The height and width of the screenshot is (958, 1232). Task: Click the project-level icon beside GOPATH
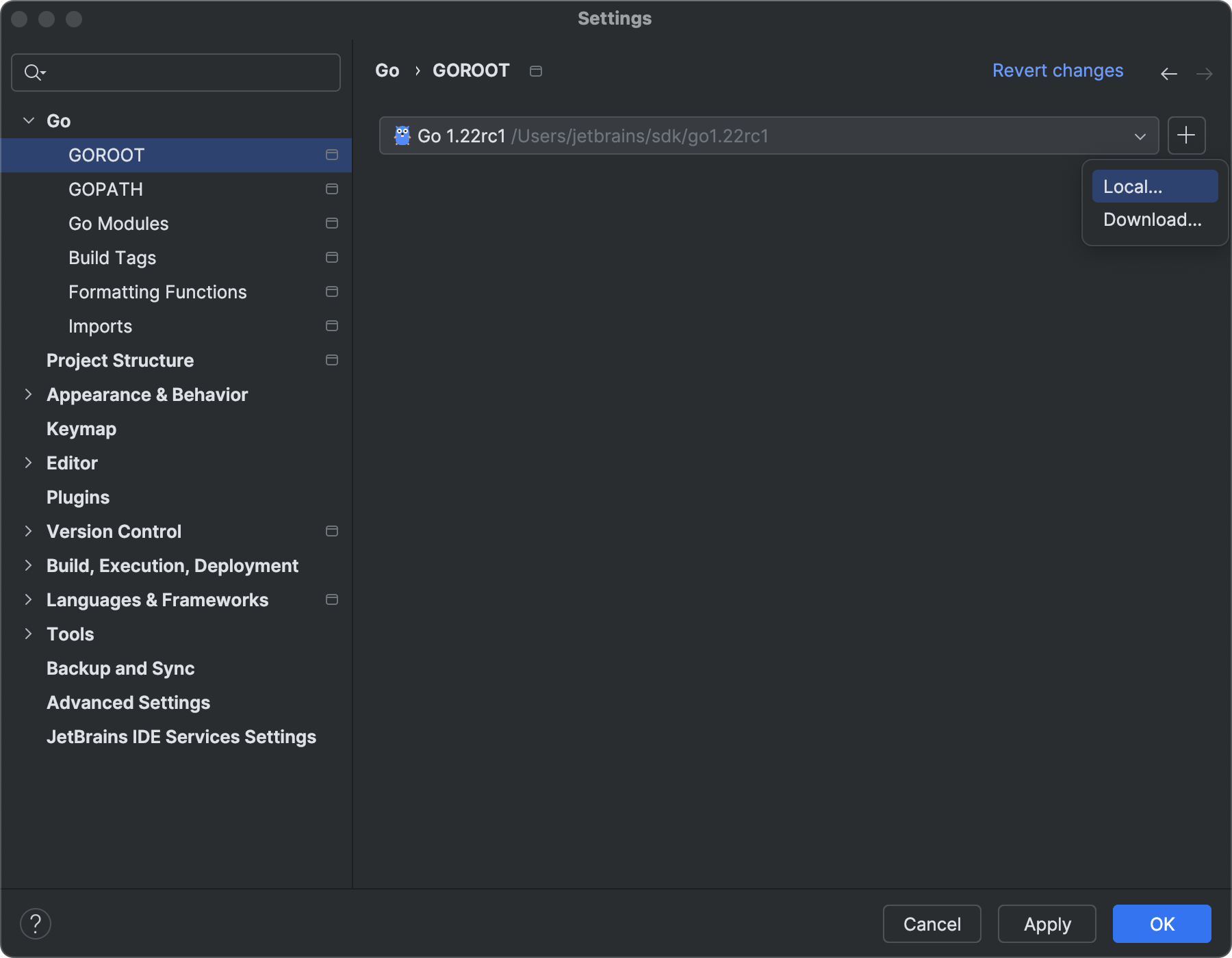click(332, 189)
